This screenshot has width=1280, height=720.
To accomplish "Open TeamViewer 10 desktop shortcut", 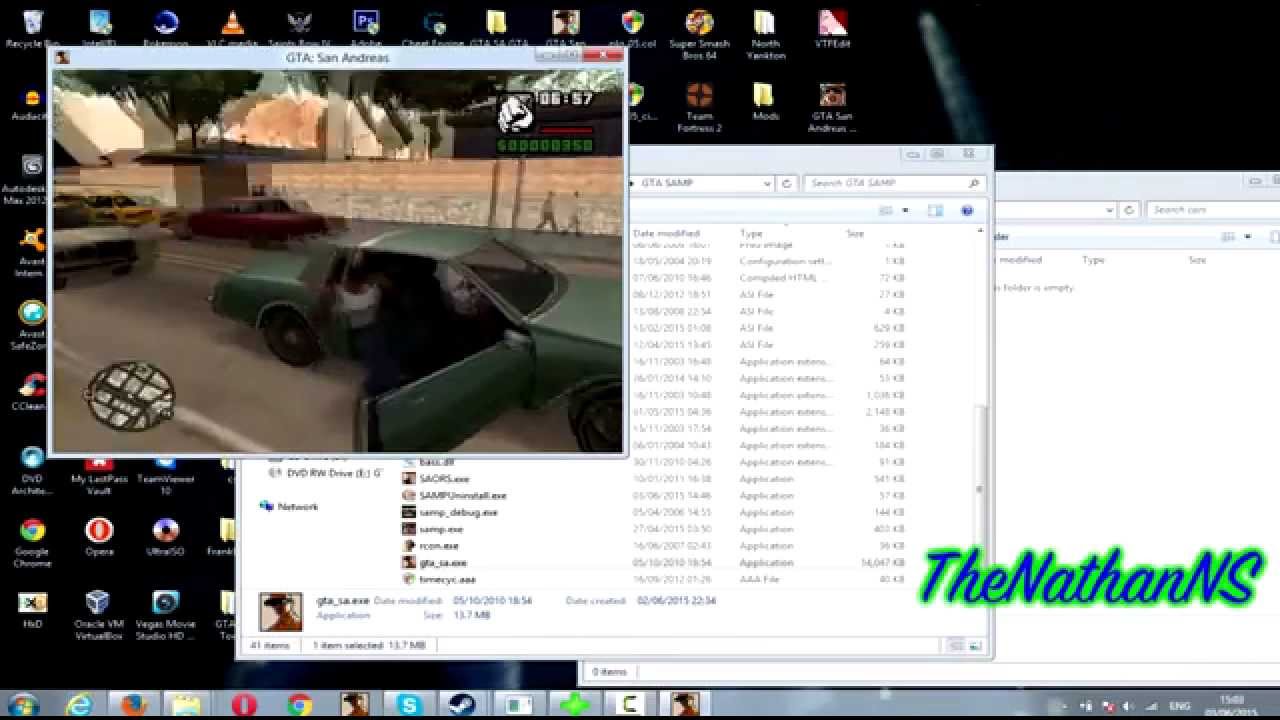I will pos(165,477).
